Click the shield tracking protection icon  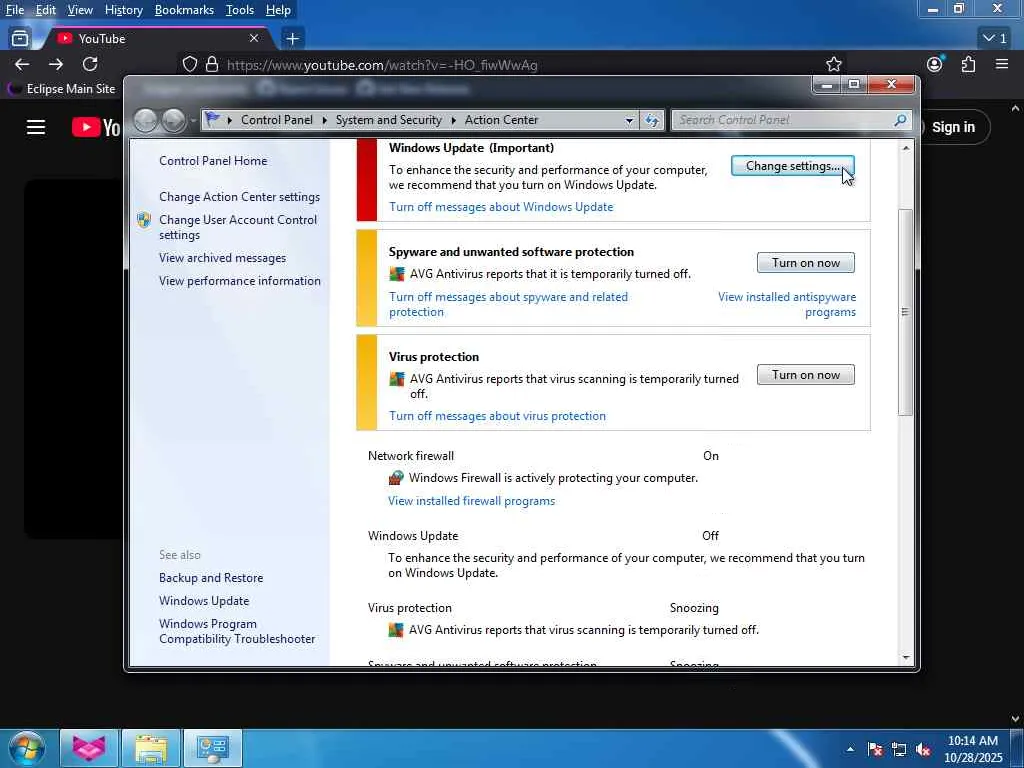pos(189,64)
